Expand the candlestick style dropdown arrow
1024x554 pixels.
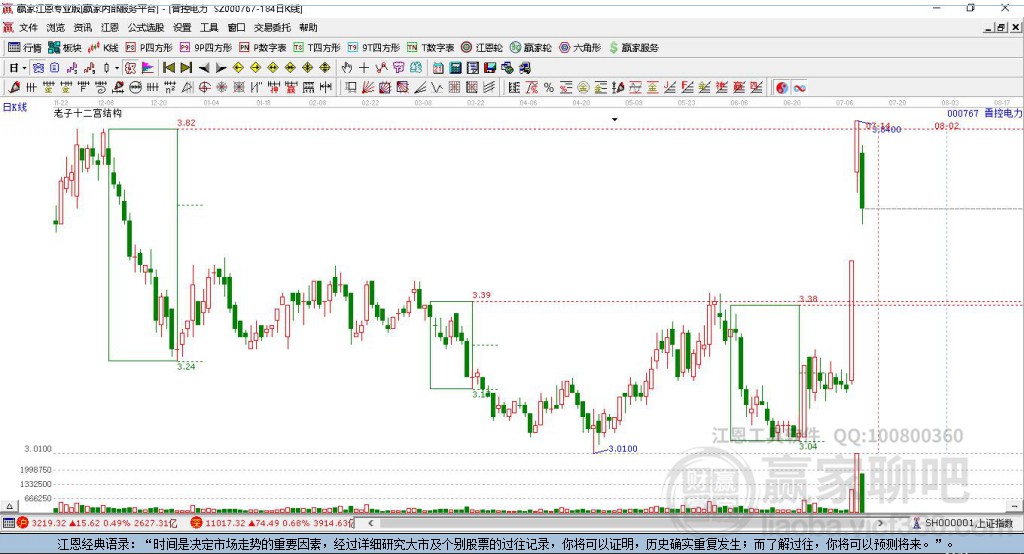tap(117, 68)
